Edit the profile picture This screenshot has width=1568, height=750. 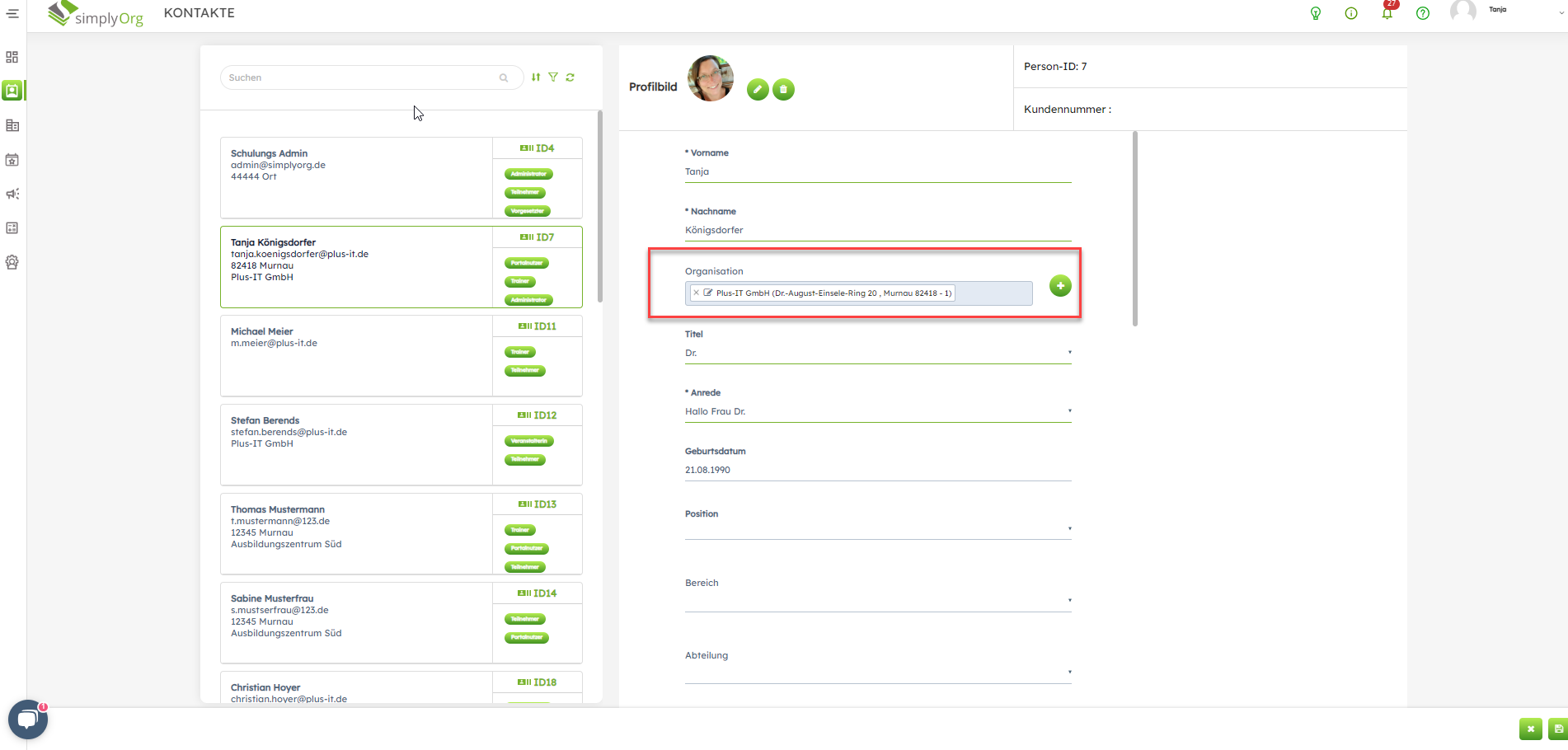pos(758,89)
